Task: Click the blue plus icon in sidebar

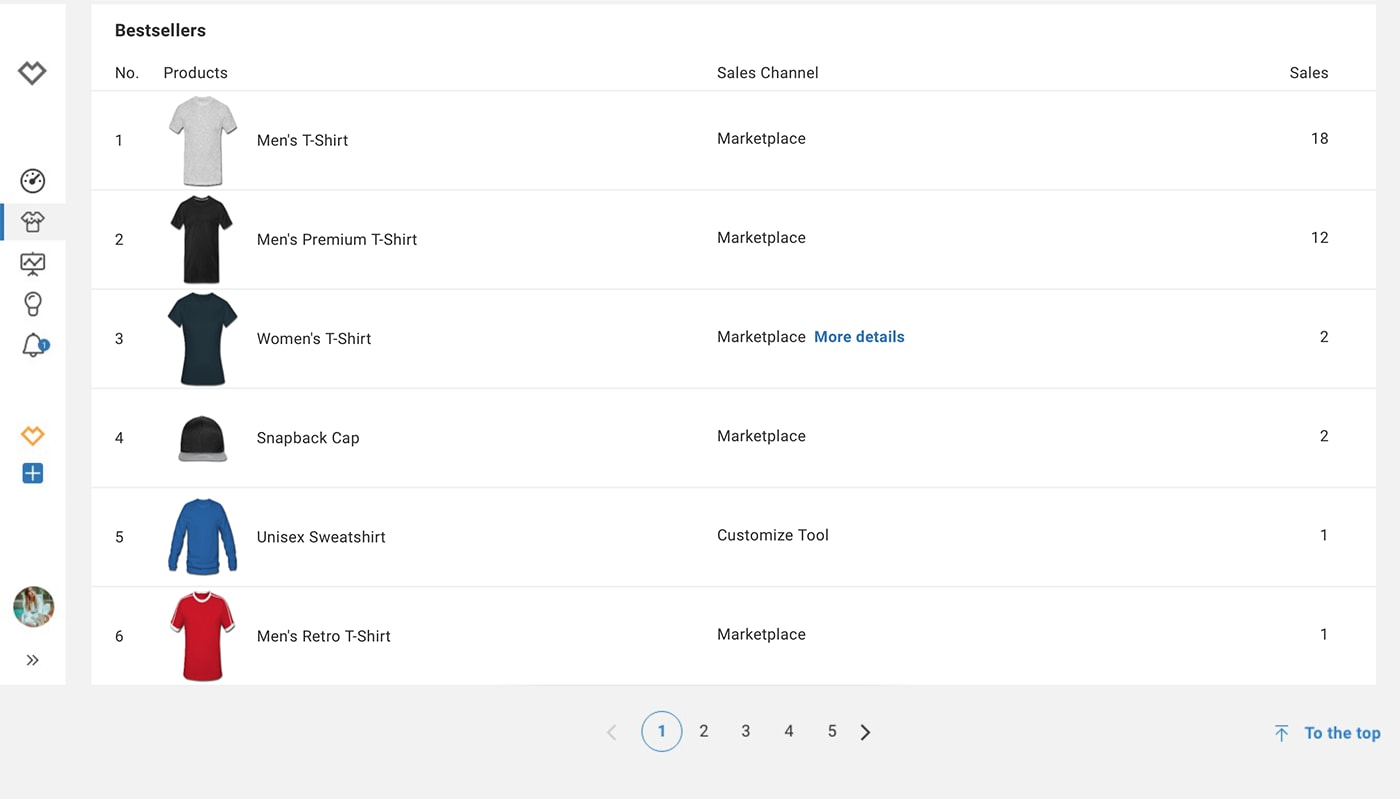Action: click(x=32, y=474)
